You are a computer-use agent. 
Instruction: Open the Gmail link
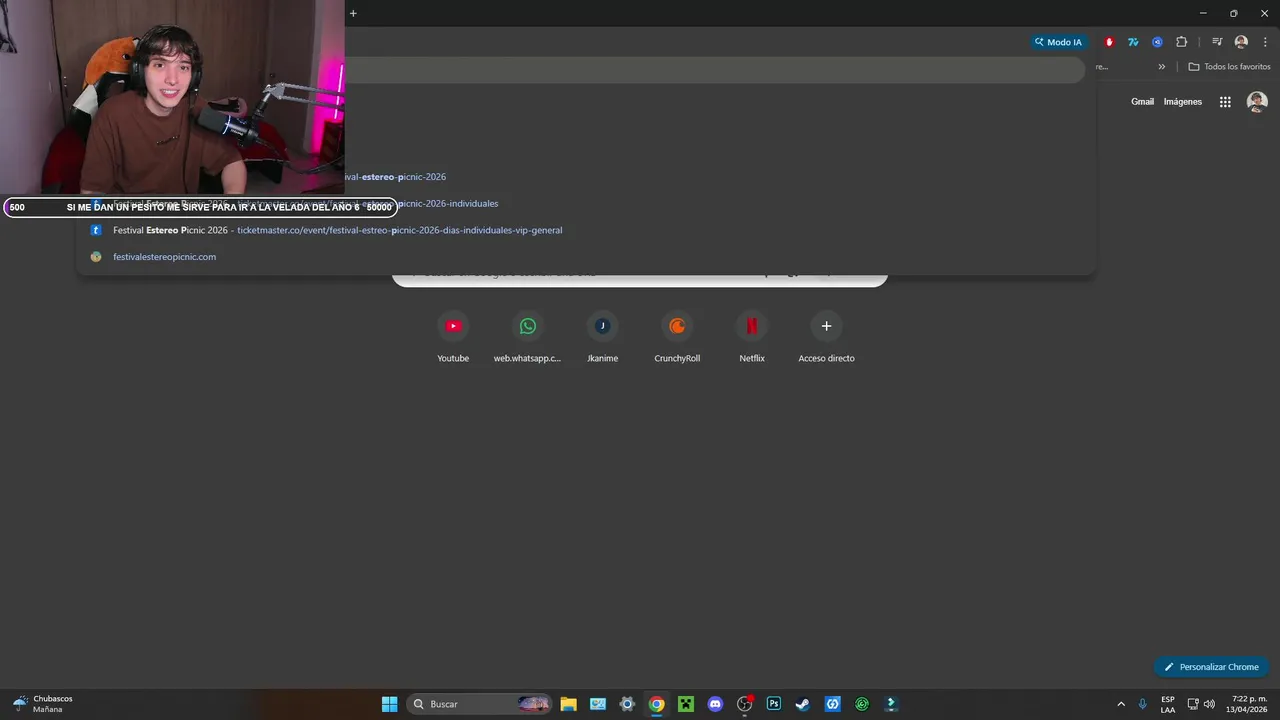click(1142, 102)
